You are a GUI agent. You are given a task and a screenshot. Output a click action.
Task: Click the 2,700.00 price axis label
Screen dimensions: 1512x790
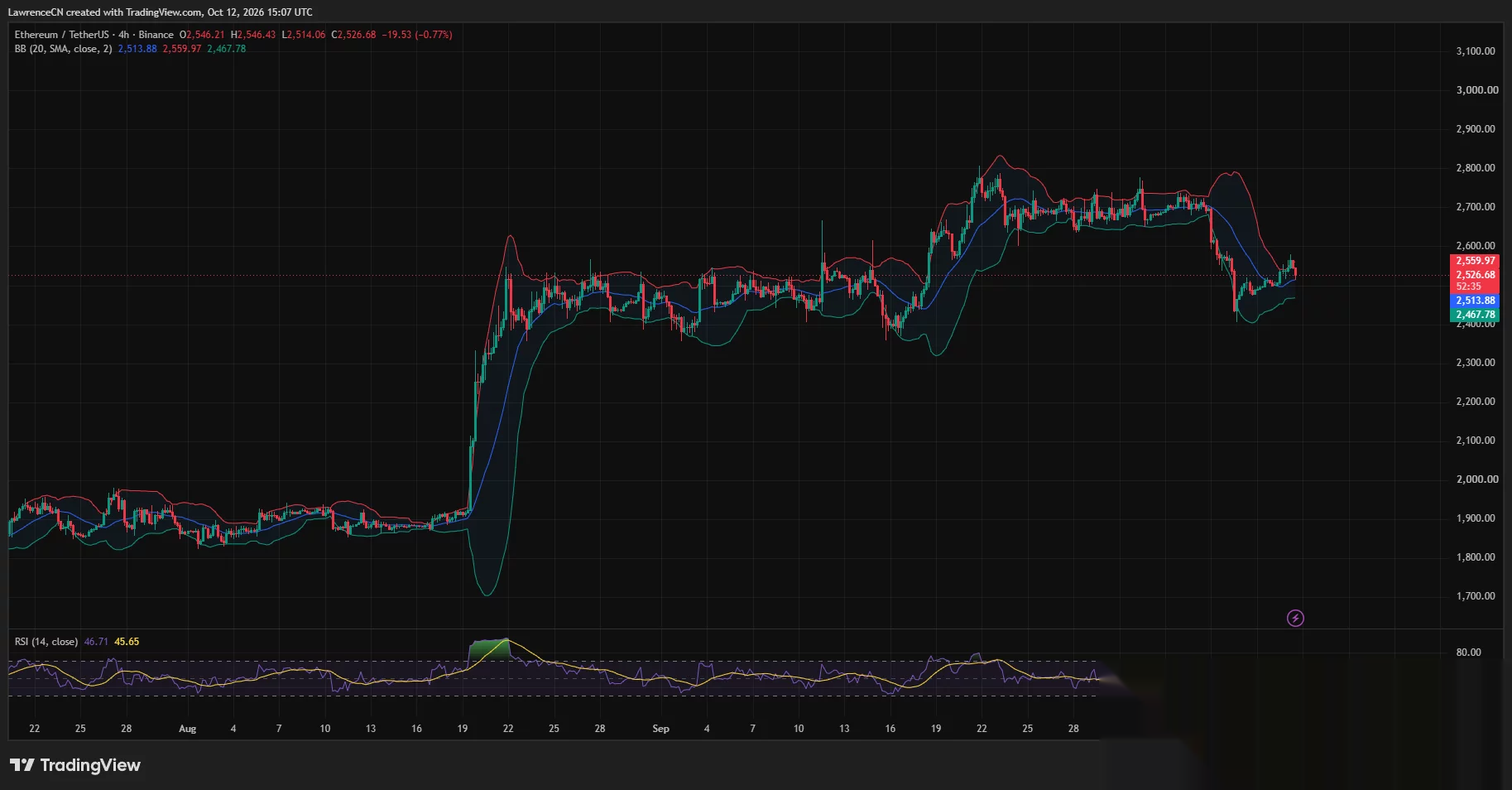(x=1476, y=207)
